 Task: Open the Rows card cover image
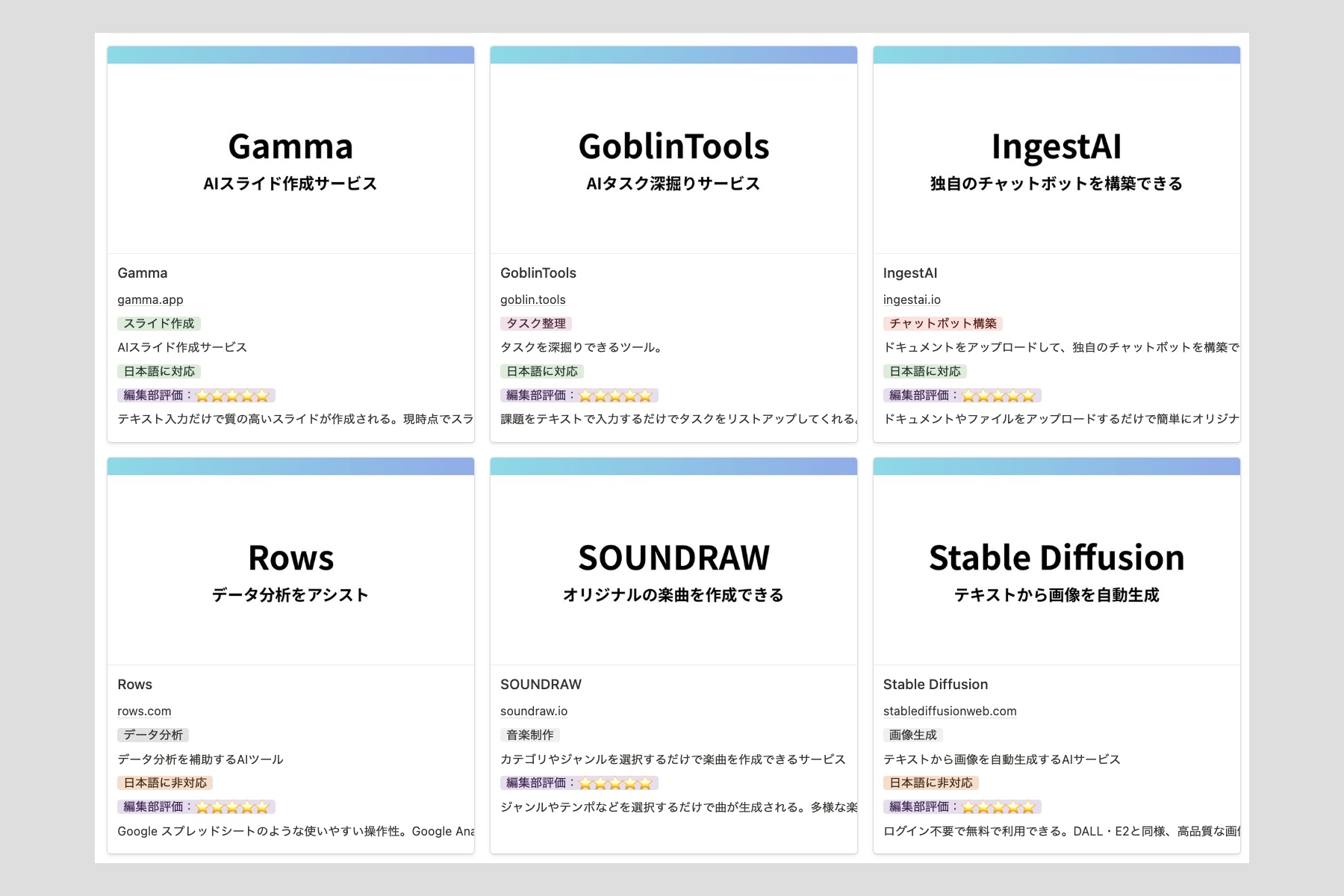(290, 561)
